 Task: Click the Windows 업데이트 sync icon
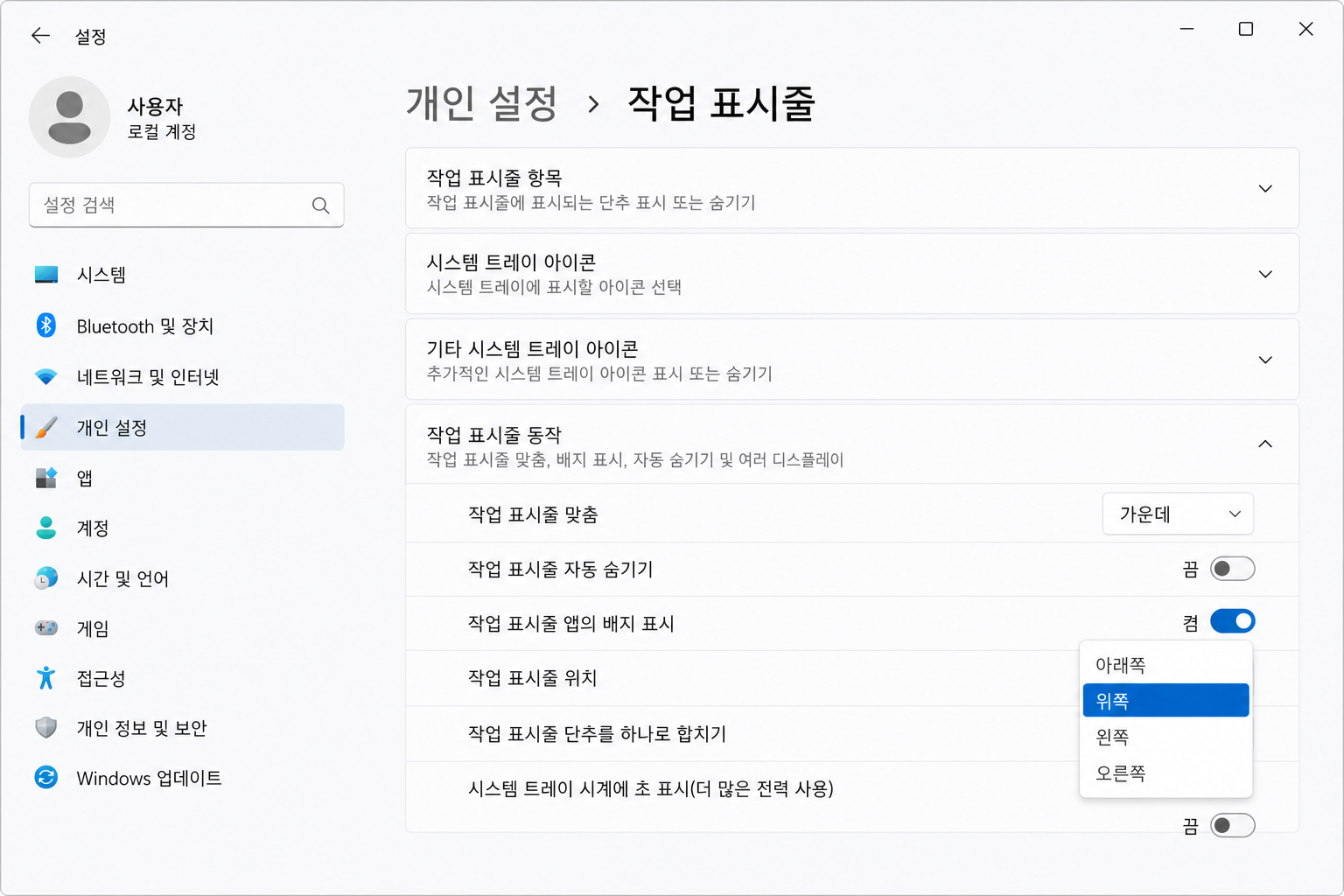pyautogui.click(x=46, y=778)
